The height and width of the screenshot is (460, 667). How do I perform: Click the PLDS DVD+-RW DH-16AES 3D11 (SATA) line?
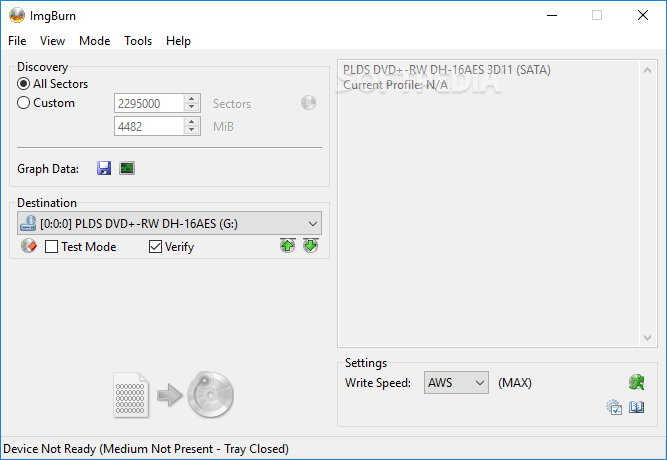[447, 69]
